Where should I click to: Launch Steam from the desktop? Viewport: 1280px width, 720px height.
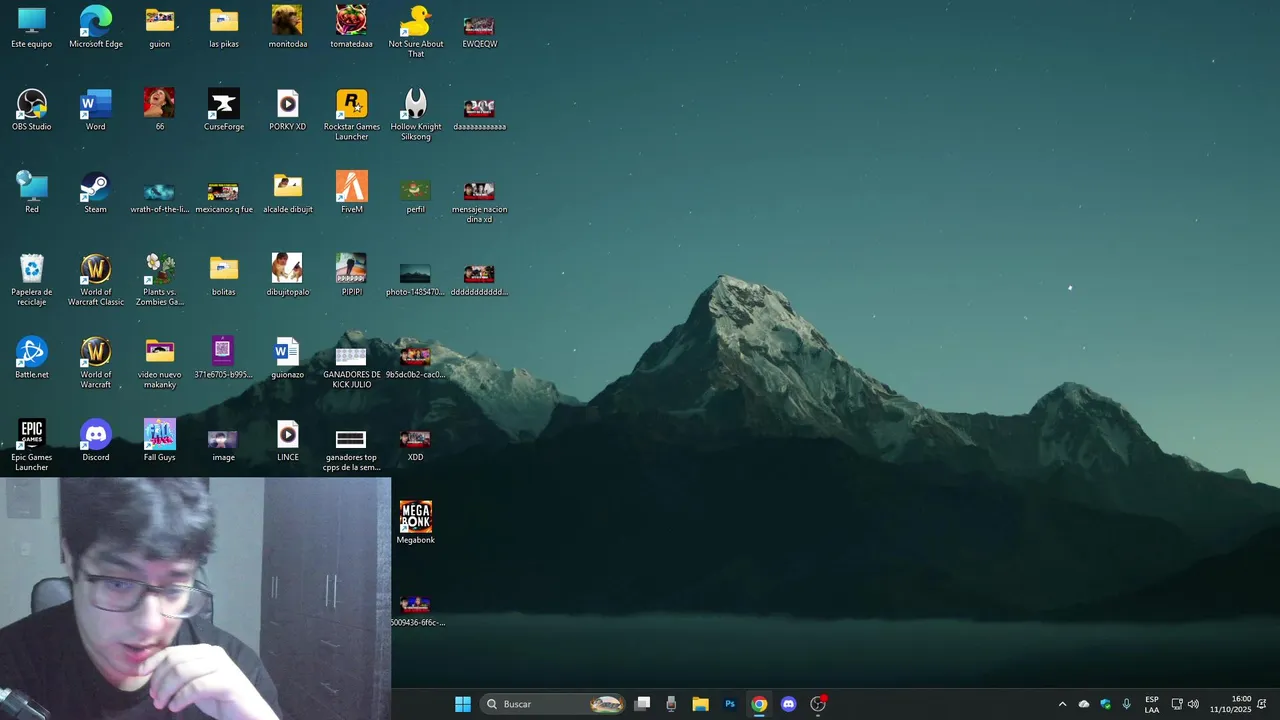click(x=96, y=192)
